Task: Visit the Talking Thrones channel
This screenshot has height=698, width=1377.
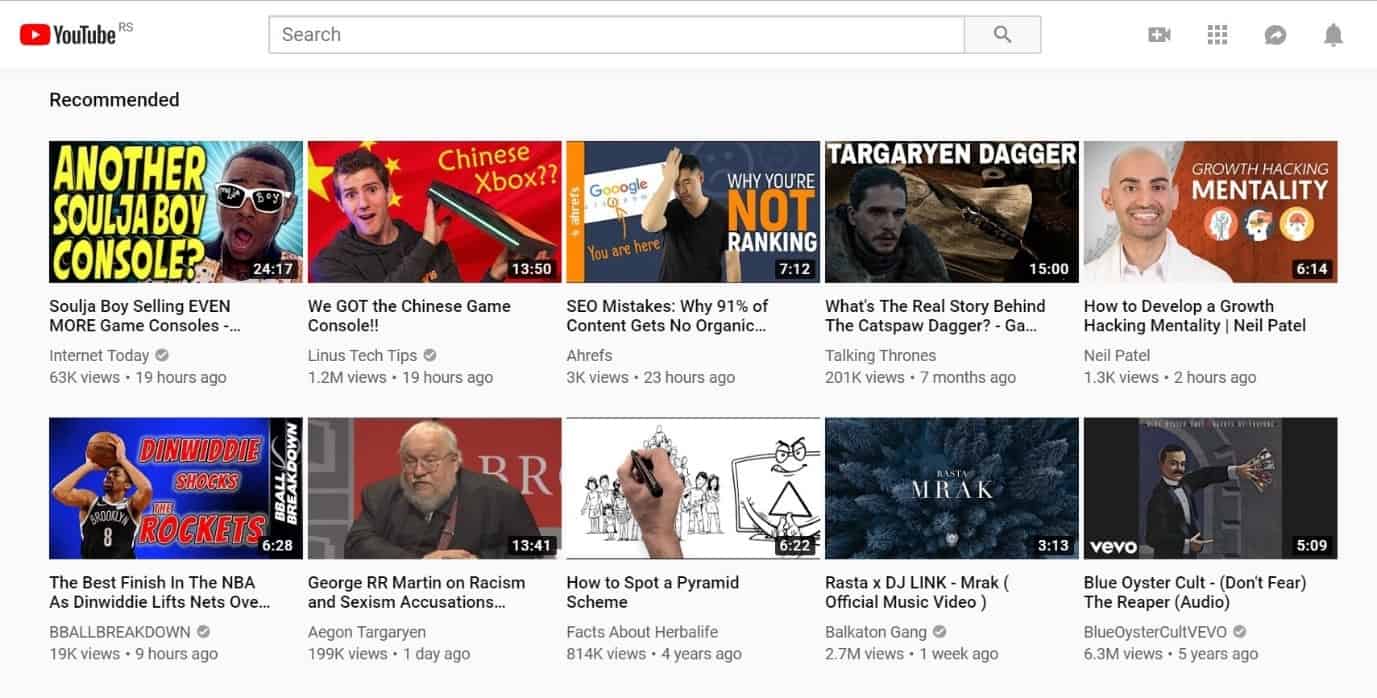Action: pyautogui.click(x=880, y=355)
